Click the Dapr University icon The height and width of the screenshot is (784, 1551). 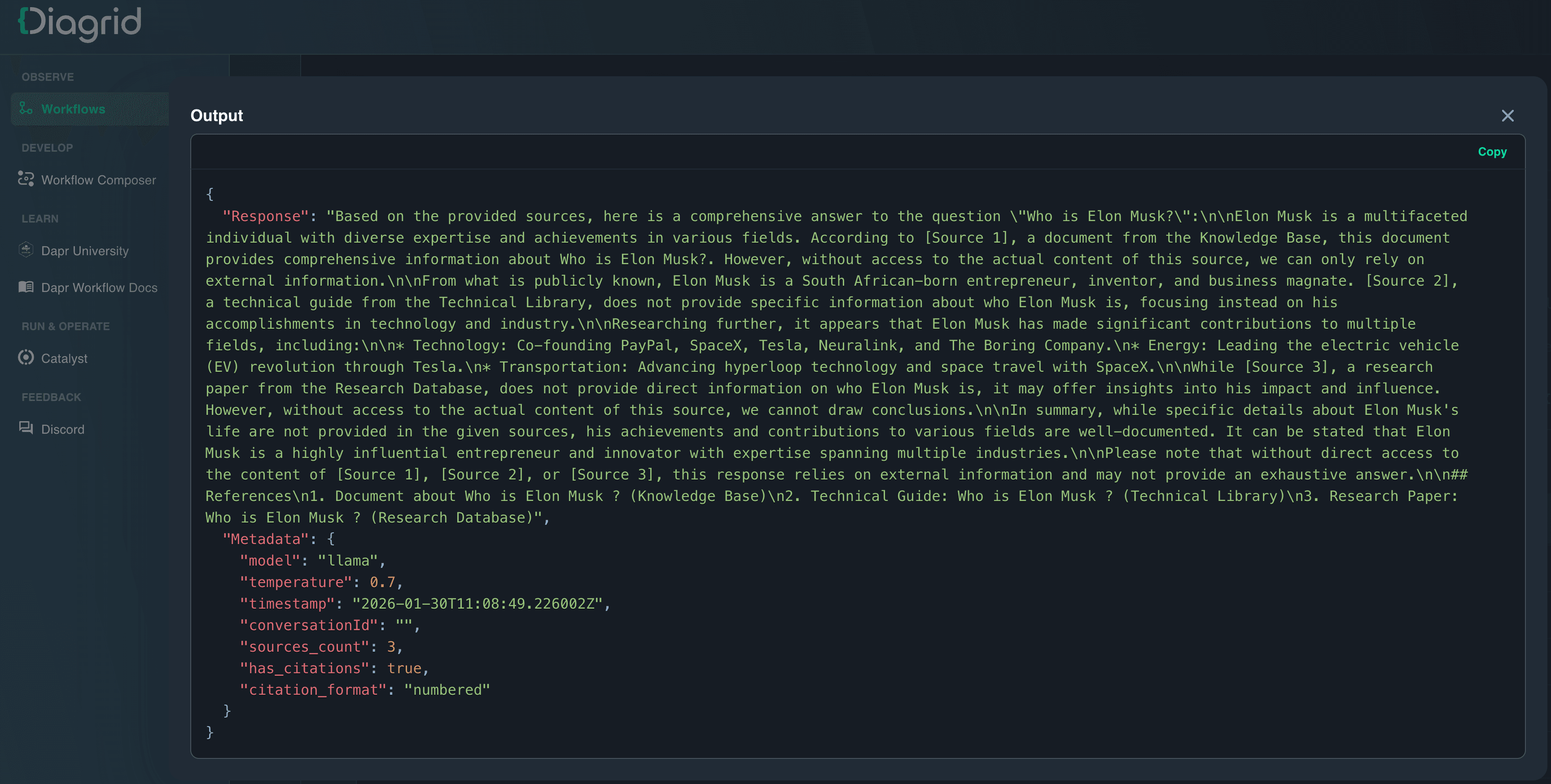pos(26,250)
